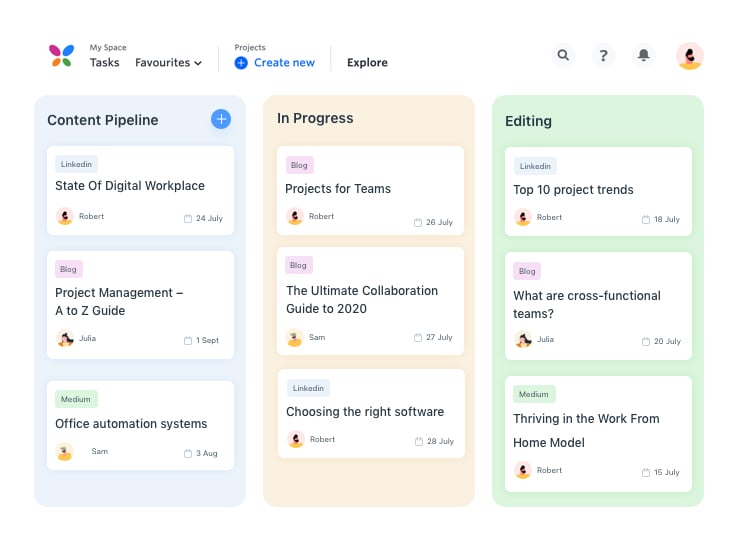This screenshot has width=743, height=547.
Task: Open Top 10 project trends card
Action: [598, 191]
